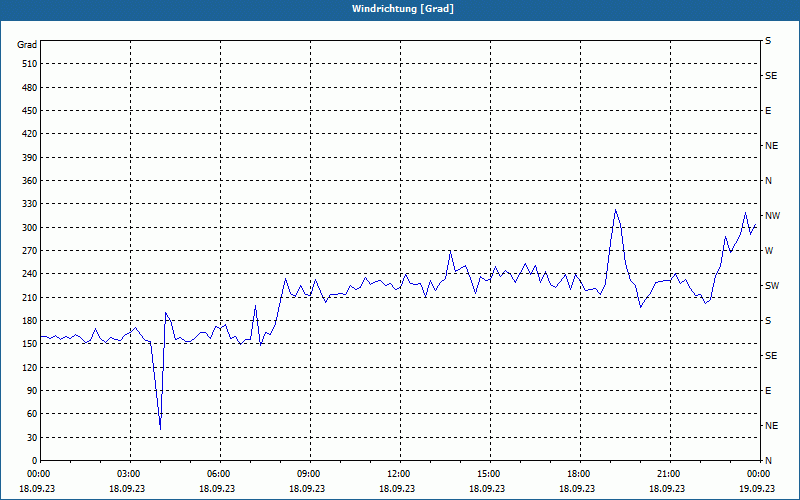This screenshot has height=500, width=800.
Task: Select the 0 y-axis value
Action: [34, 461]
